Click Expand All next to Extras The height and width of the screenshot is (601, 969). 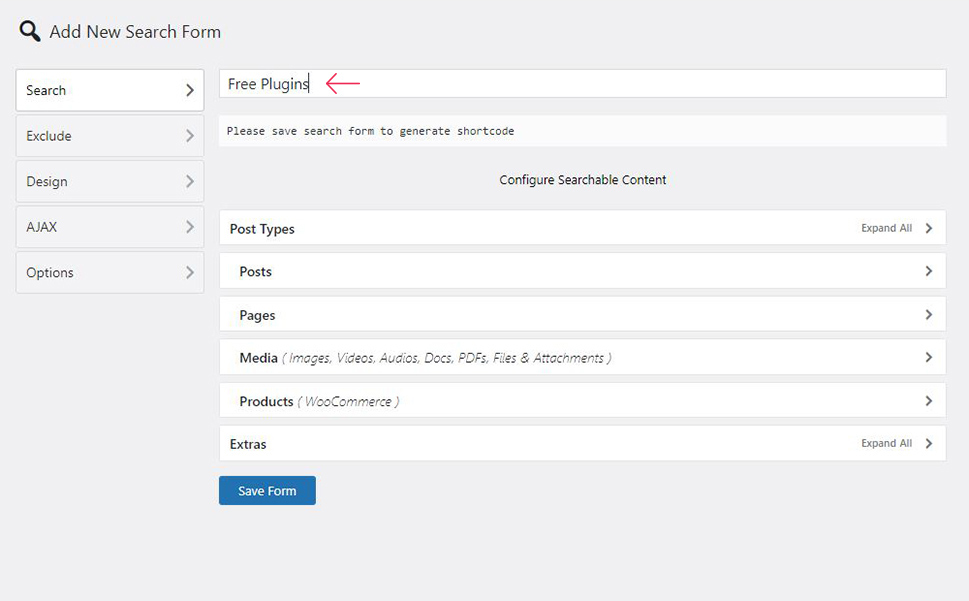tap(886, 443)
